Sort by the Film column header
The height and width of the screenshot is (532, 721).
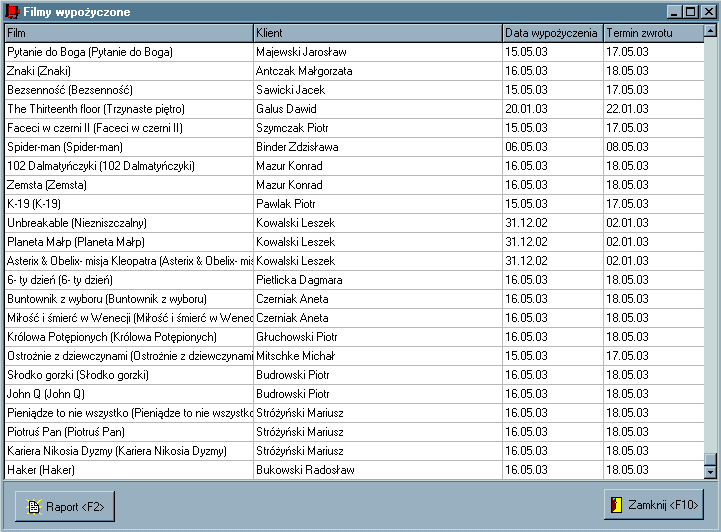(128, 33)
